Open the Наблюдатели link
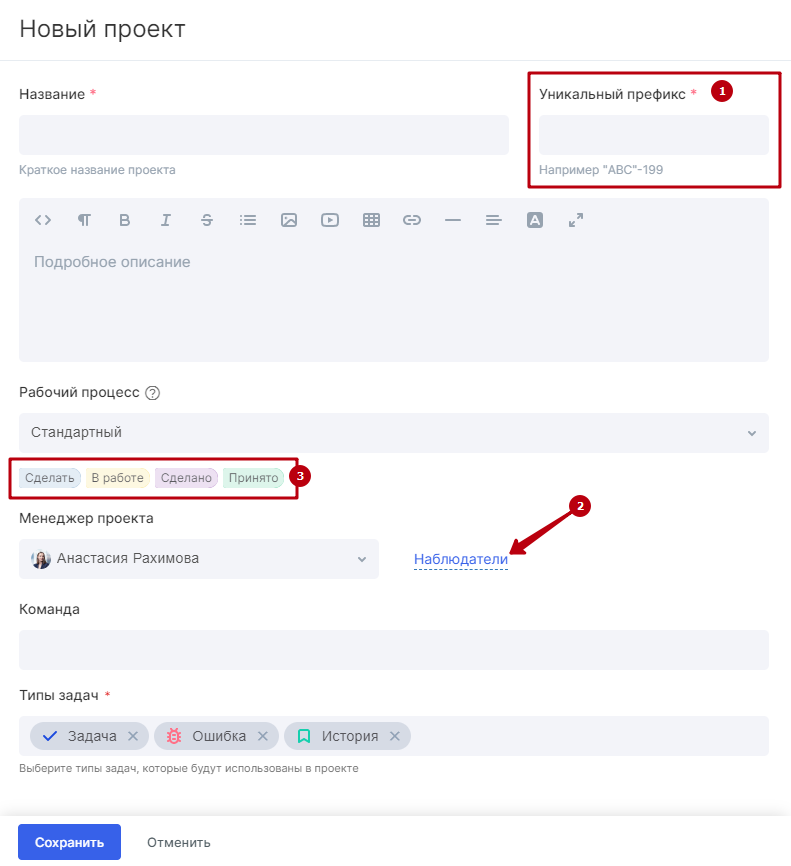Viewport: 791px width, 866px height. pos(461,559)
